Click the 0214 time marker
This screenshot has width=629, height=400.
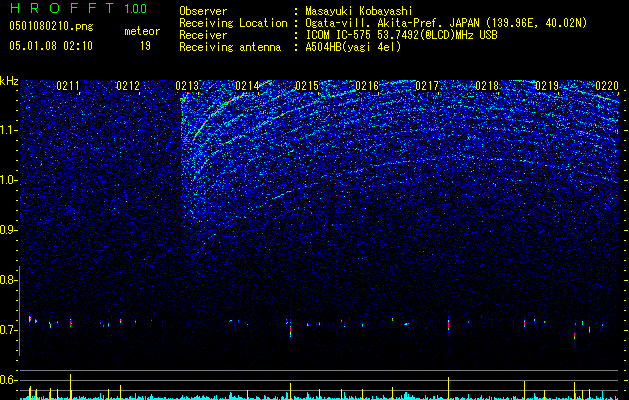[x=247, y=85]
